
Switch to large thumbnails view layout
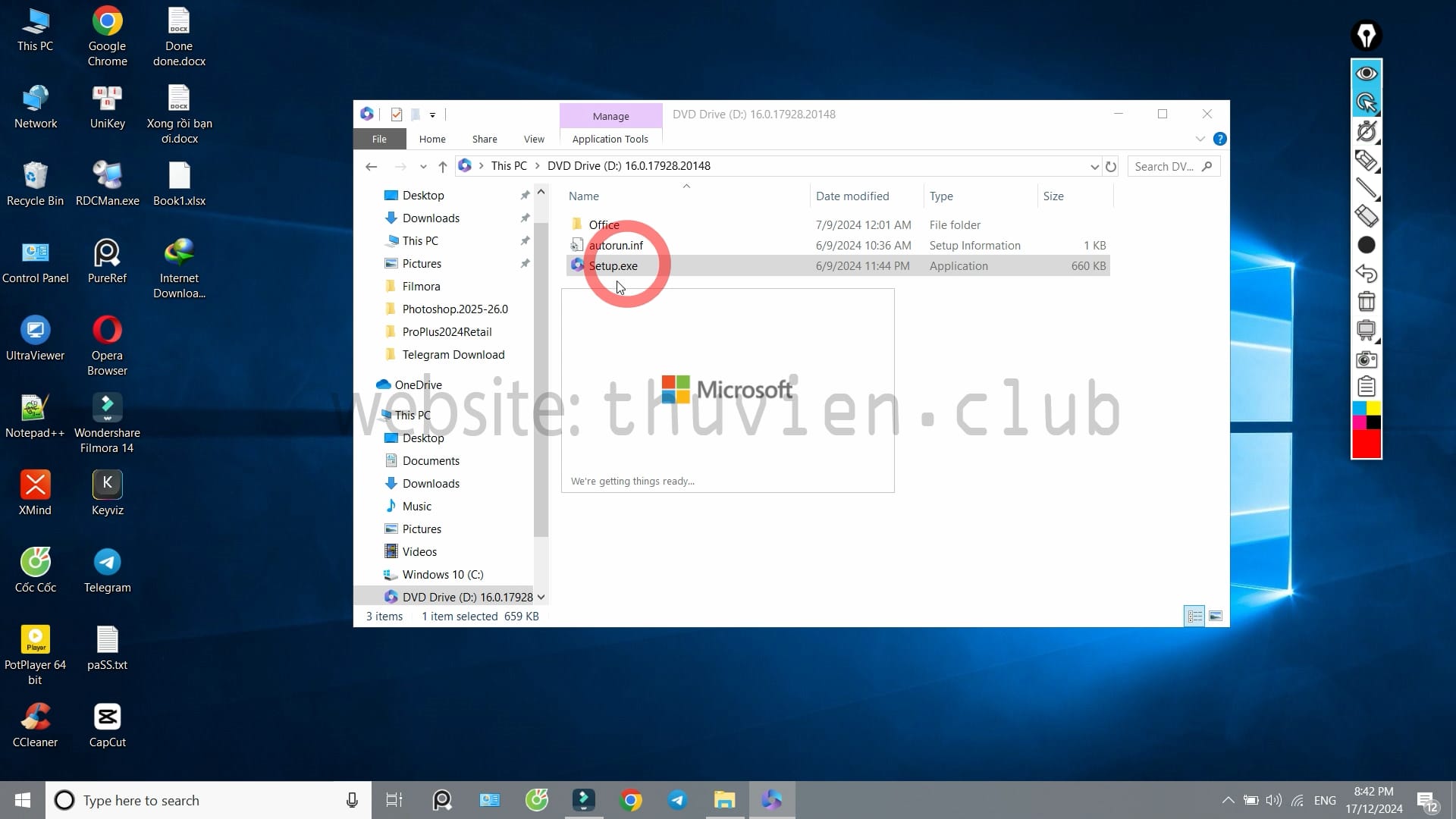[1216, 617]
